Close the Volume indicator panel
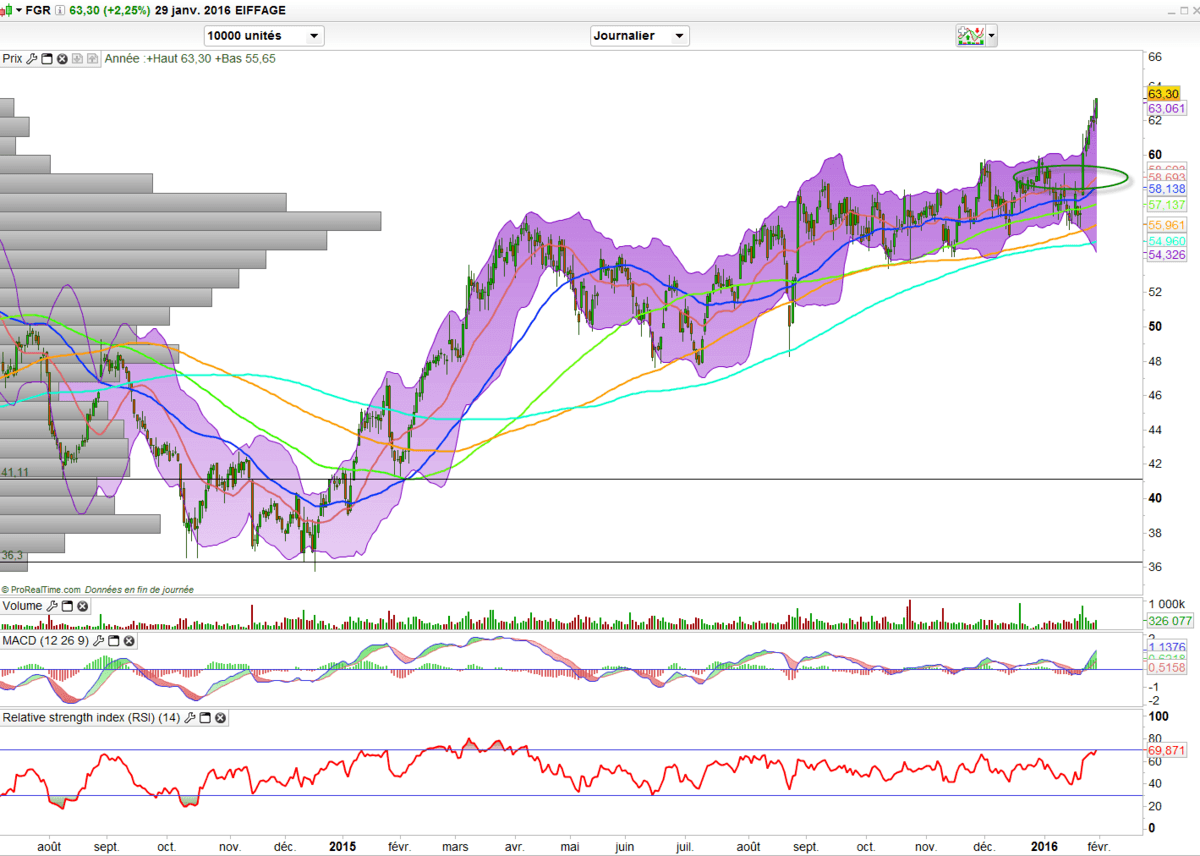Viewport: 1200px width, 856px height. (x=82, y=606)
